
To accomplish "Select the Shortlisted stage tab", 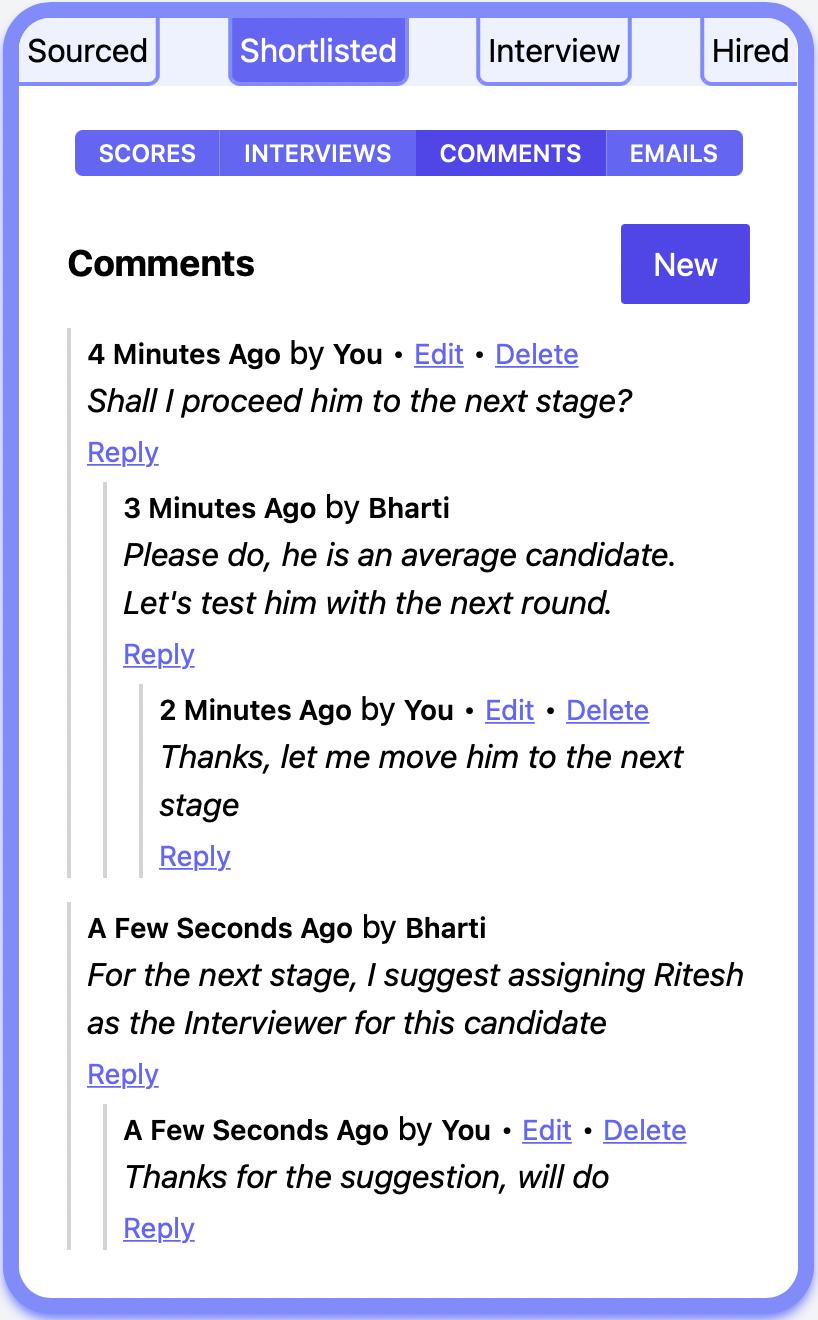I will point(318,51).
